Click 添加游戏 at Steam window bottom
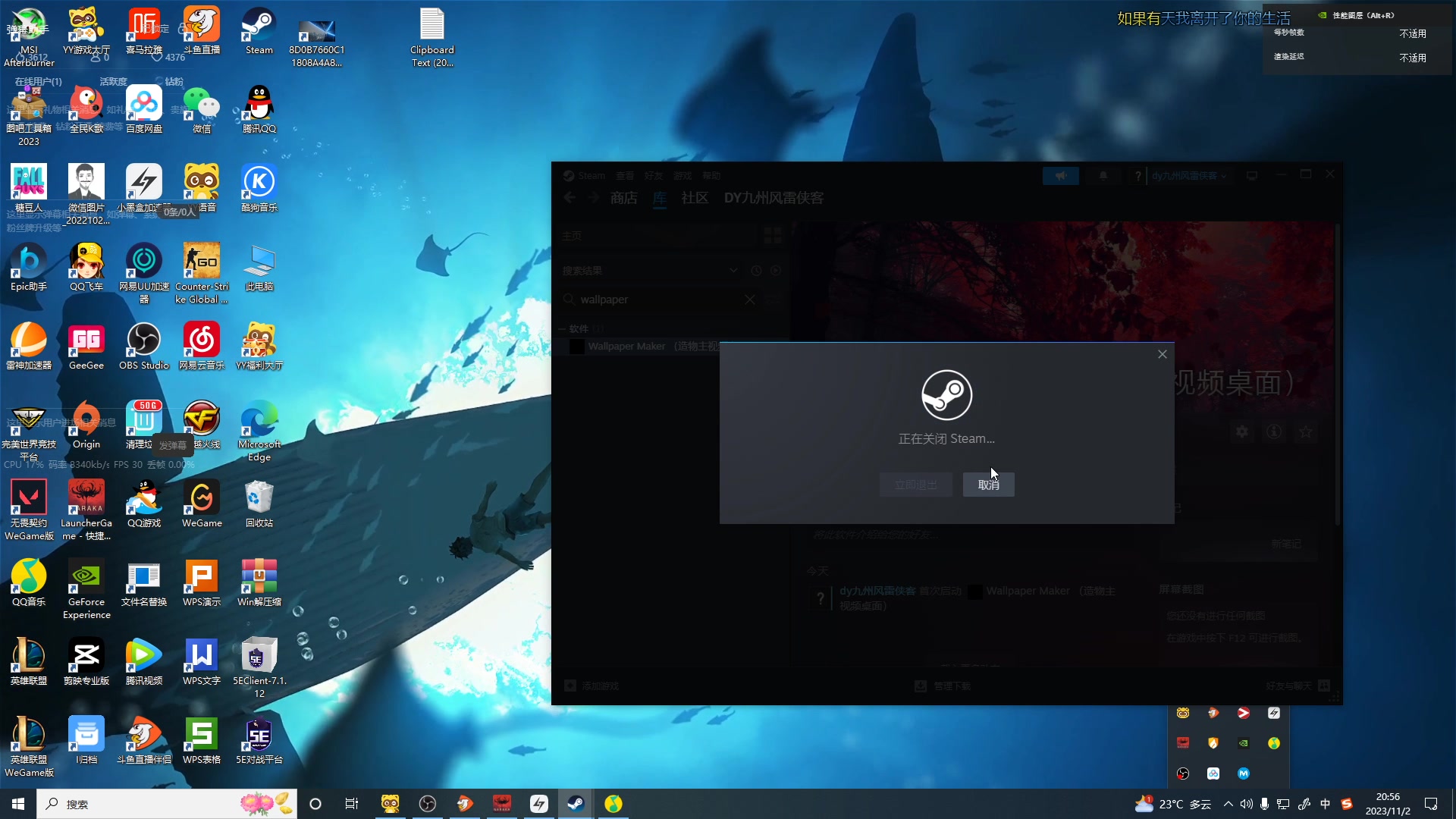1456x819 pixels. 592,686
